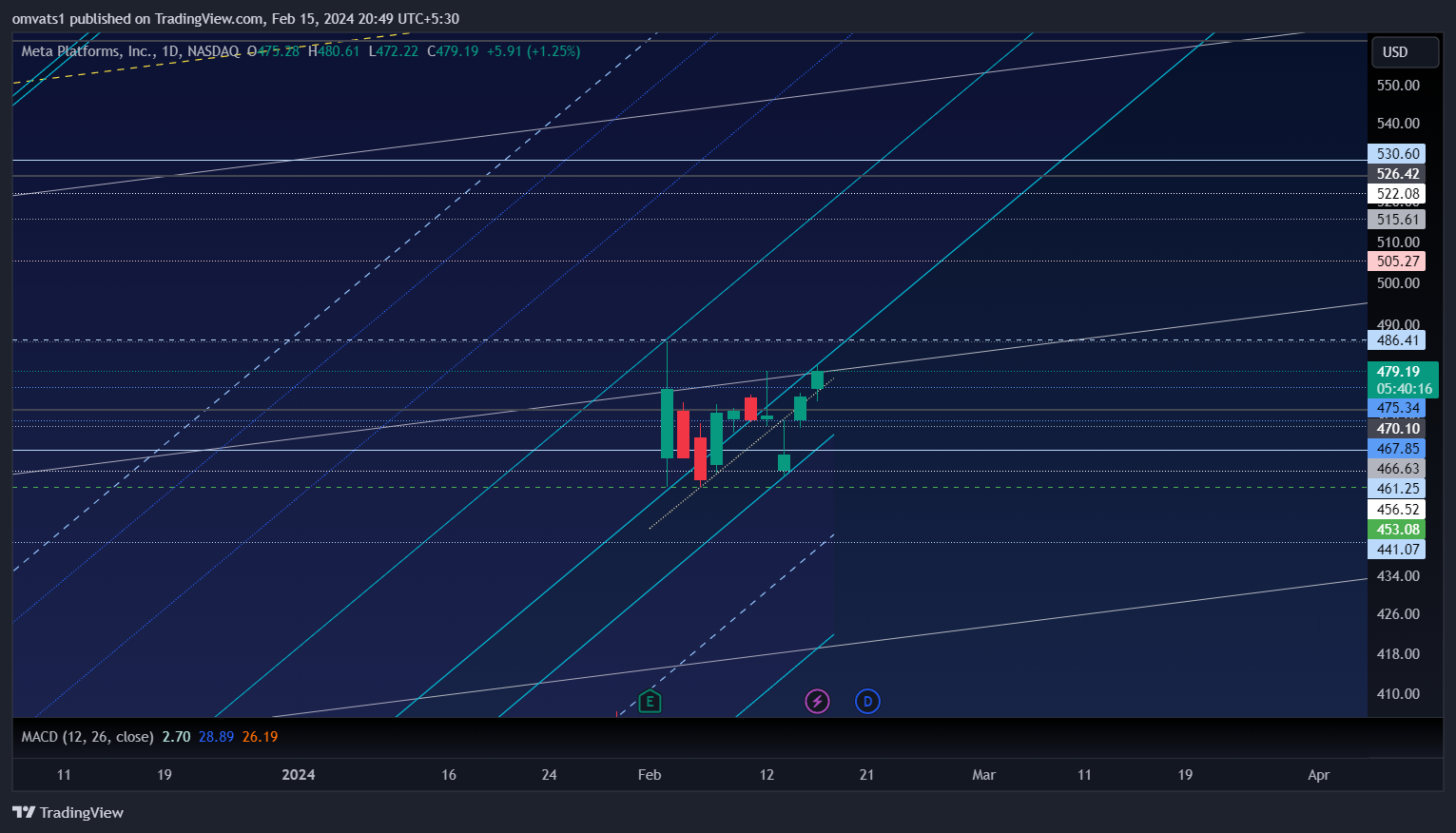Select the 526.42 price label

[x=1397, y=174]
